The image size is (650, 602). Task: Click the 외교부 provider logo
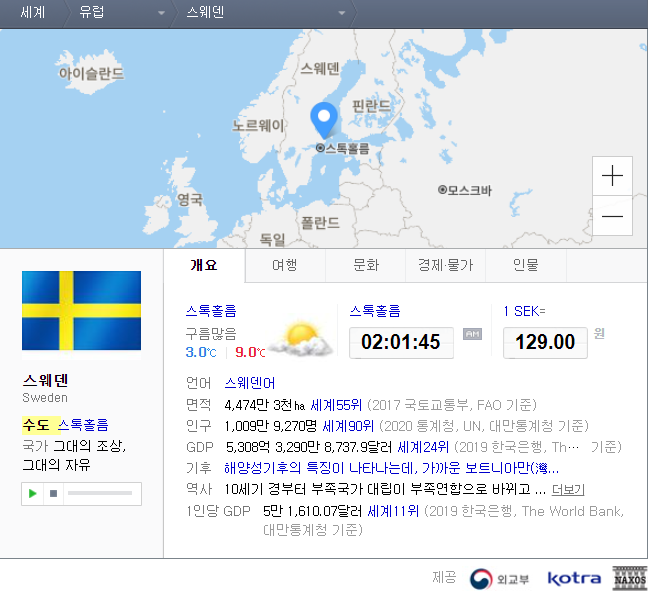500,579
